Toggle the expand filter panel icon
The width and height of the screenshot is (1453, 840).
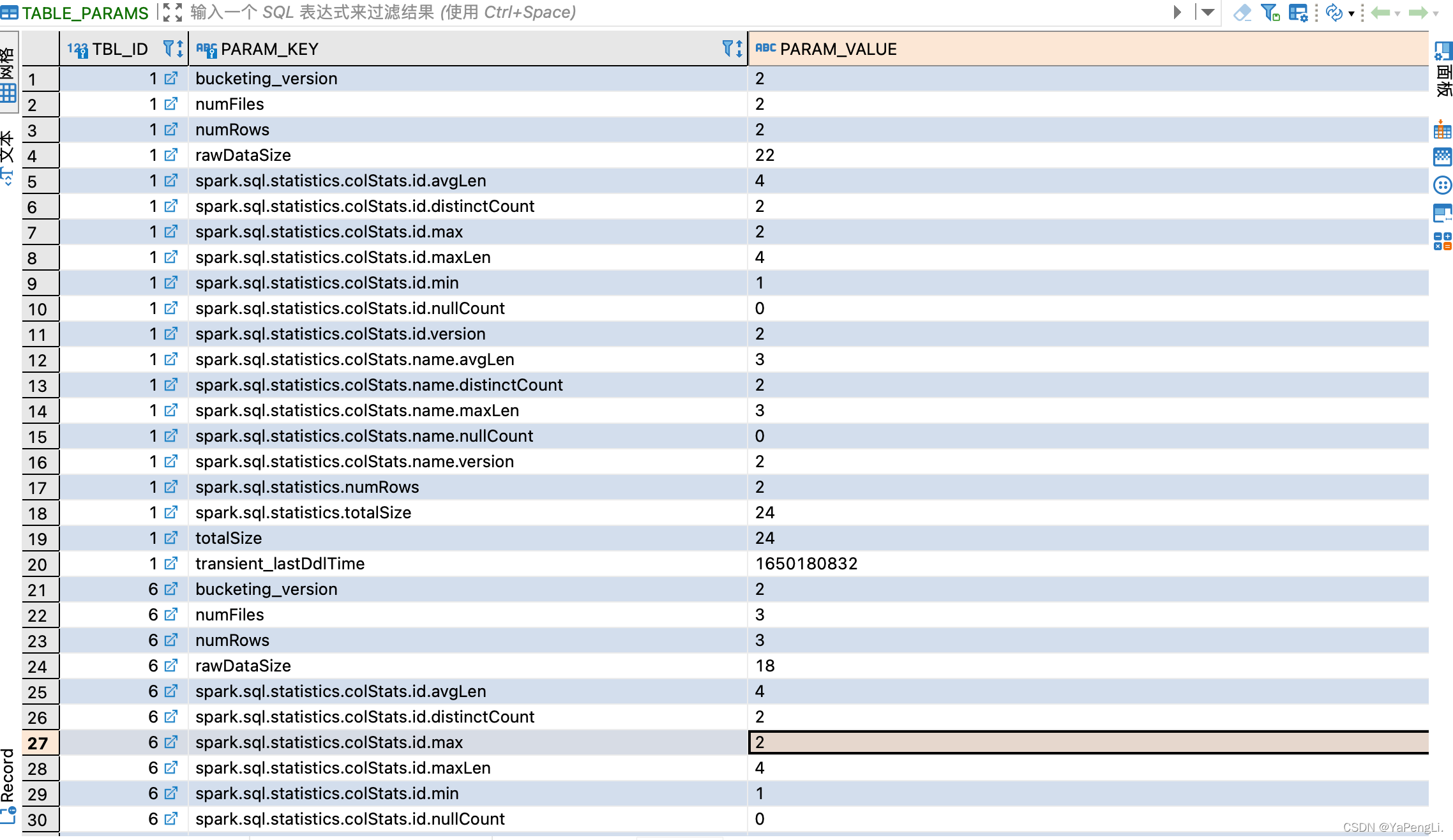(x=172, y=12)
